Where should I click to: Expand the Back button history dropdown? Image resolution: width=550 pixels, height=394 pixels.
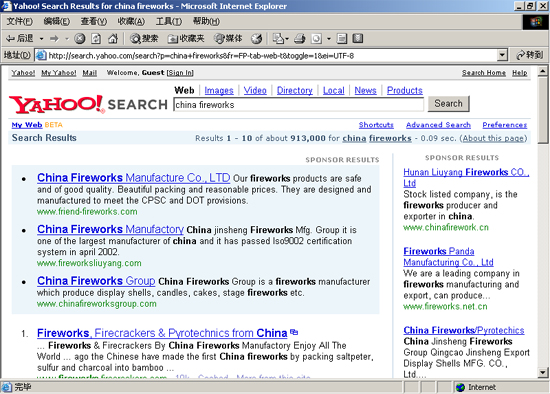pos(41,39)
